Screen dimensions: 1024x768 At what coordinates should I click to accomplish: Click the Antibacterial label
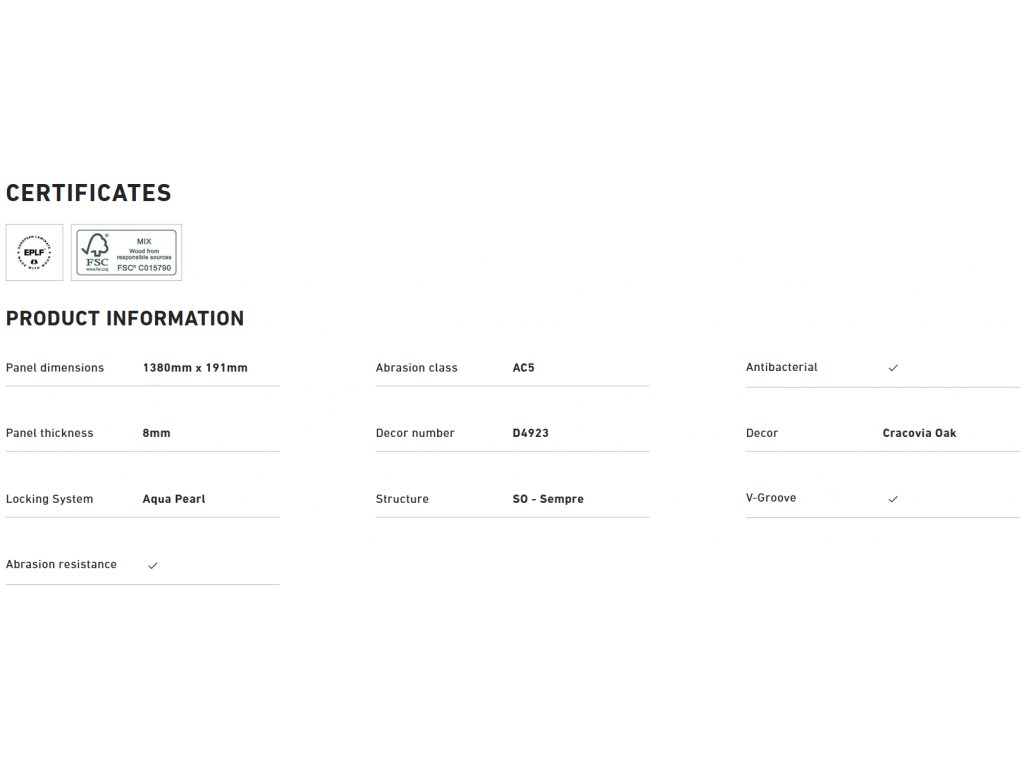pyautogui.click(x=782, y=367)
